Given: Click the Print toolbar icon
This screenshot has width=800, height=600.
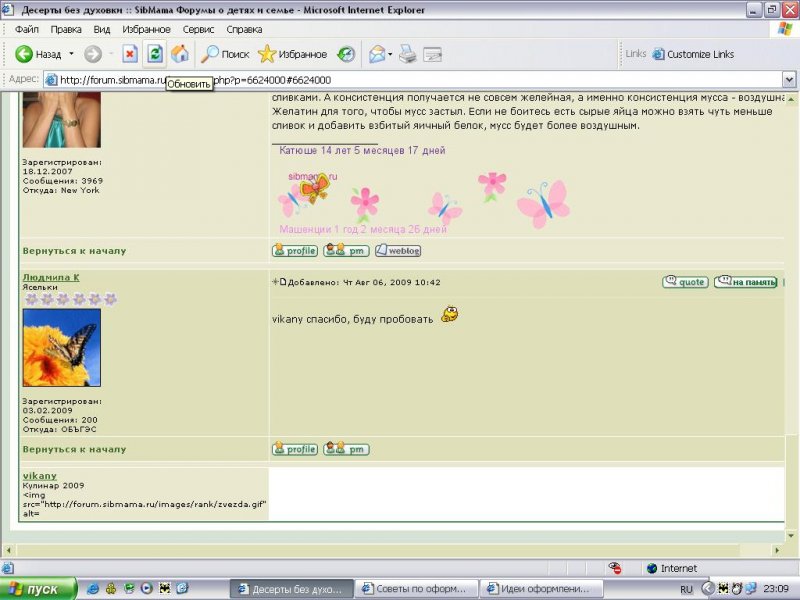Looking at the screenshot, I should point(408,54).
